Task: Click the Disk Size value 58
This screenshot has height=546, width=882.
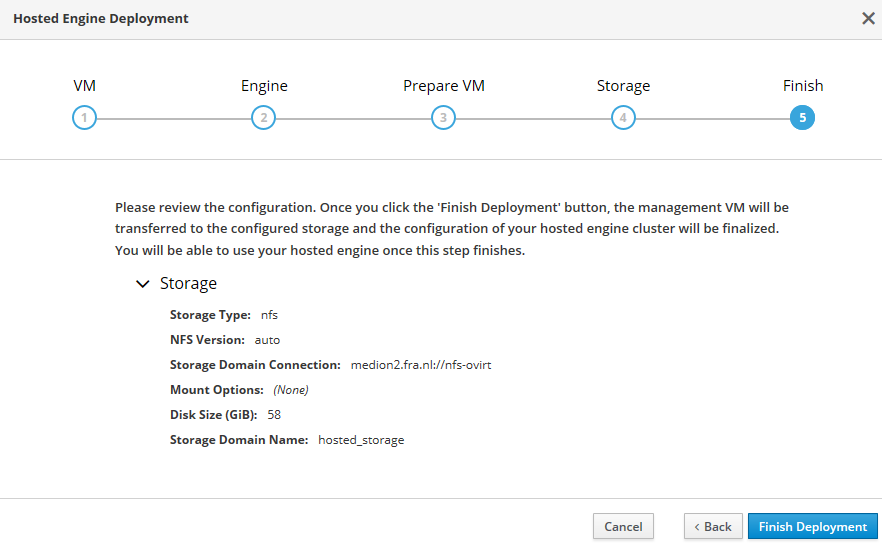Action: click(x=275, y=415)
